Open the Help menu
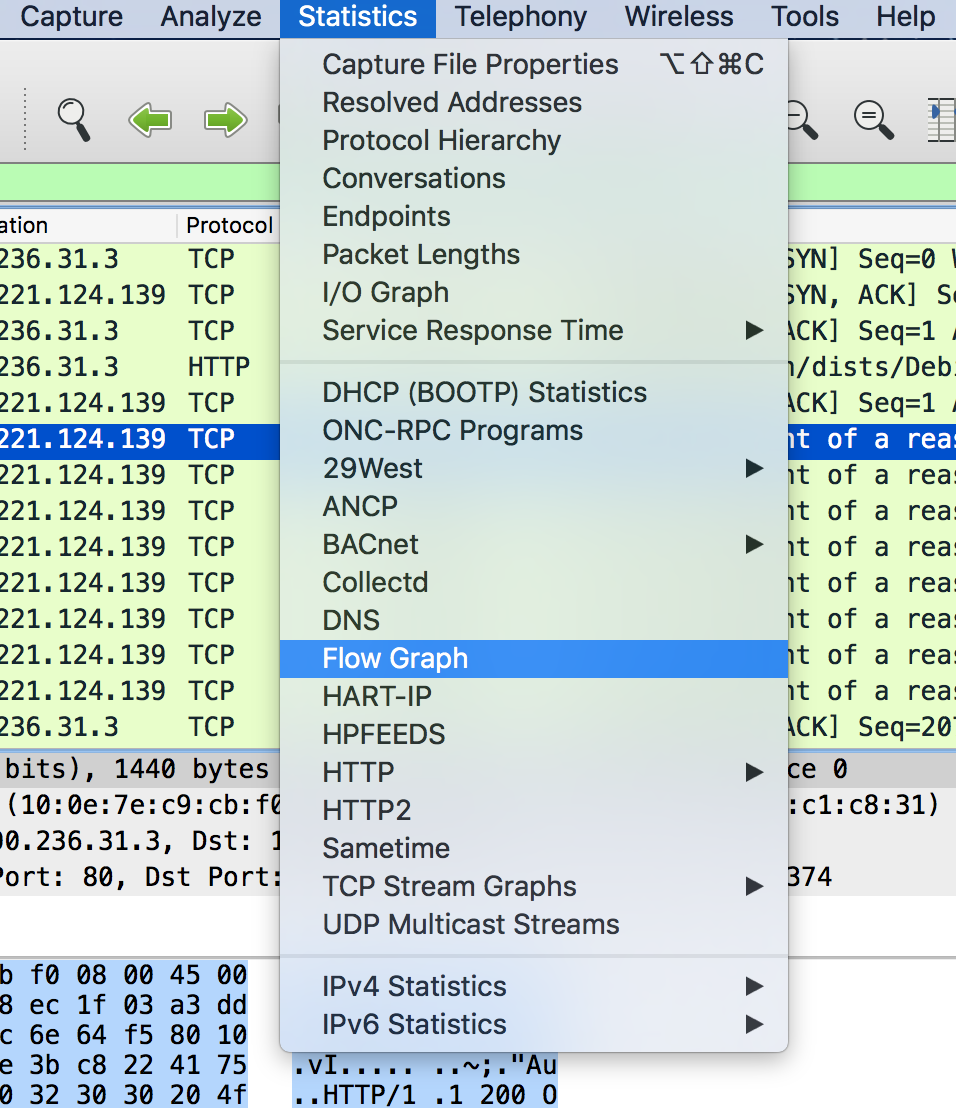 [906, 17]
